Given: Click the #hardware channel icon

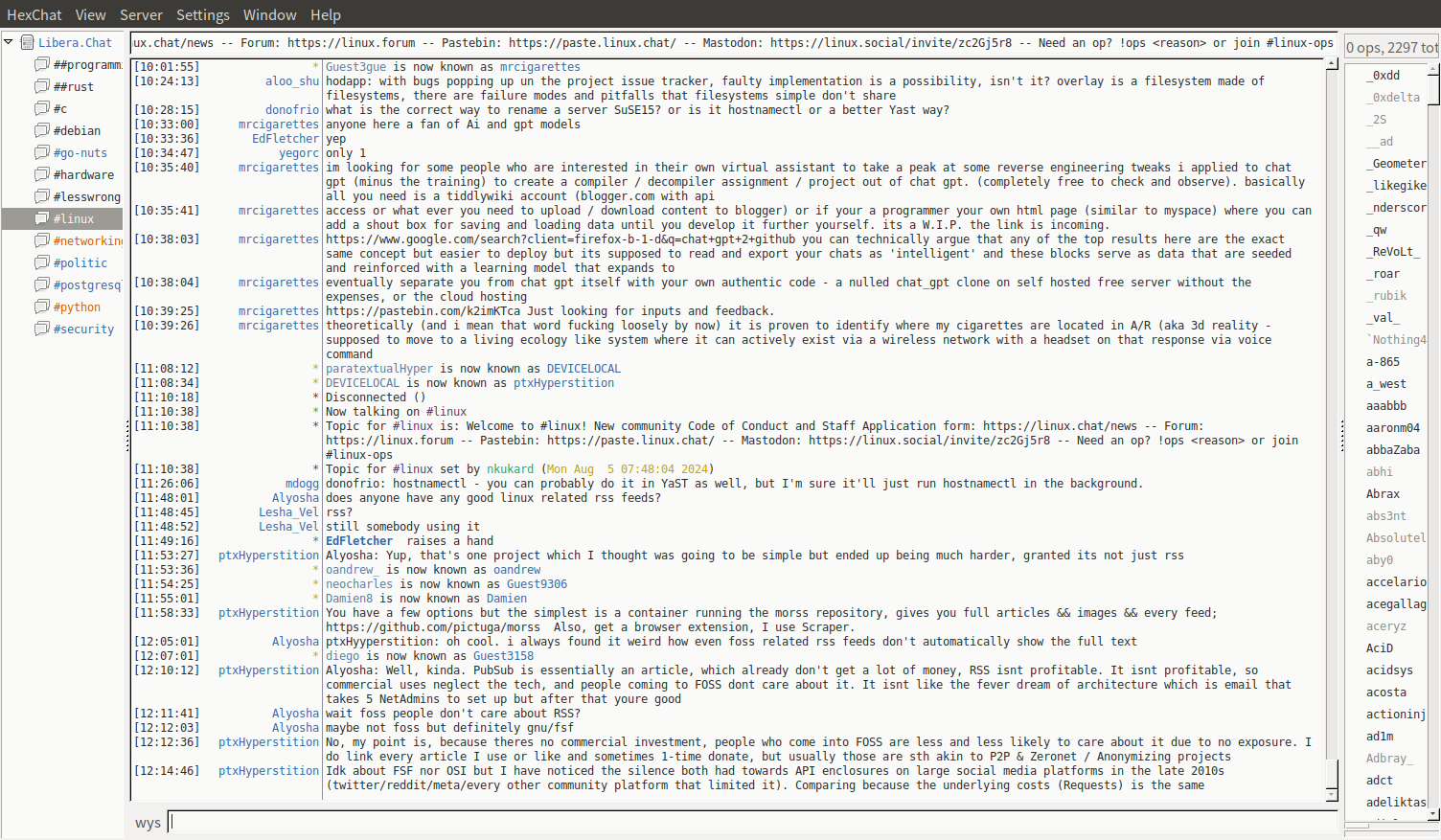Looking at the screenshot, I should click(x=42, y=174).
